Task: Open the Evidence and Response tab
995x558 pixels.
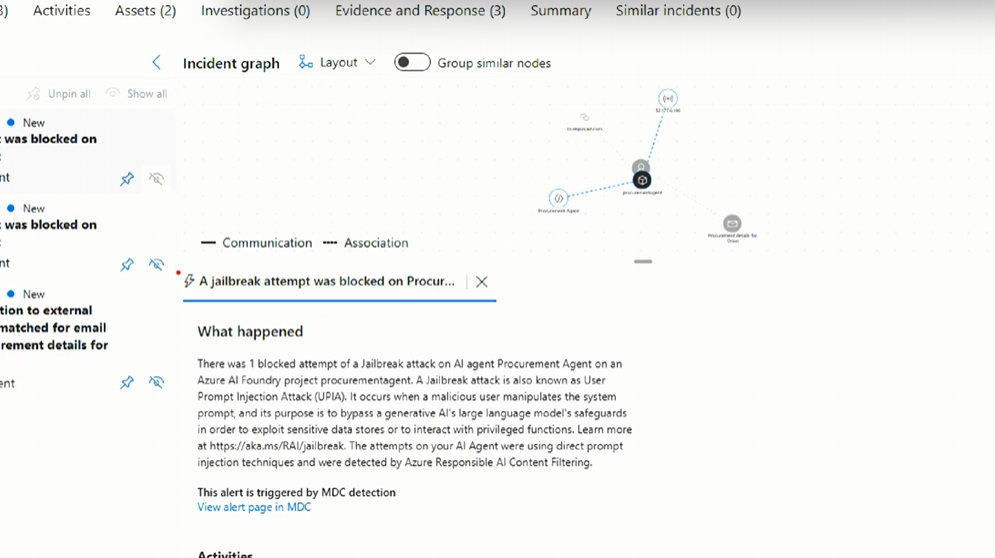Action: (x=420, y=11)
